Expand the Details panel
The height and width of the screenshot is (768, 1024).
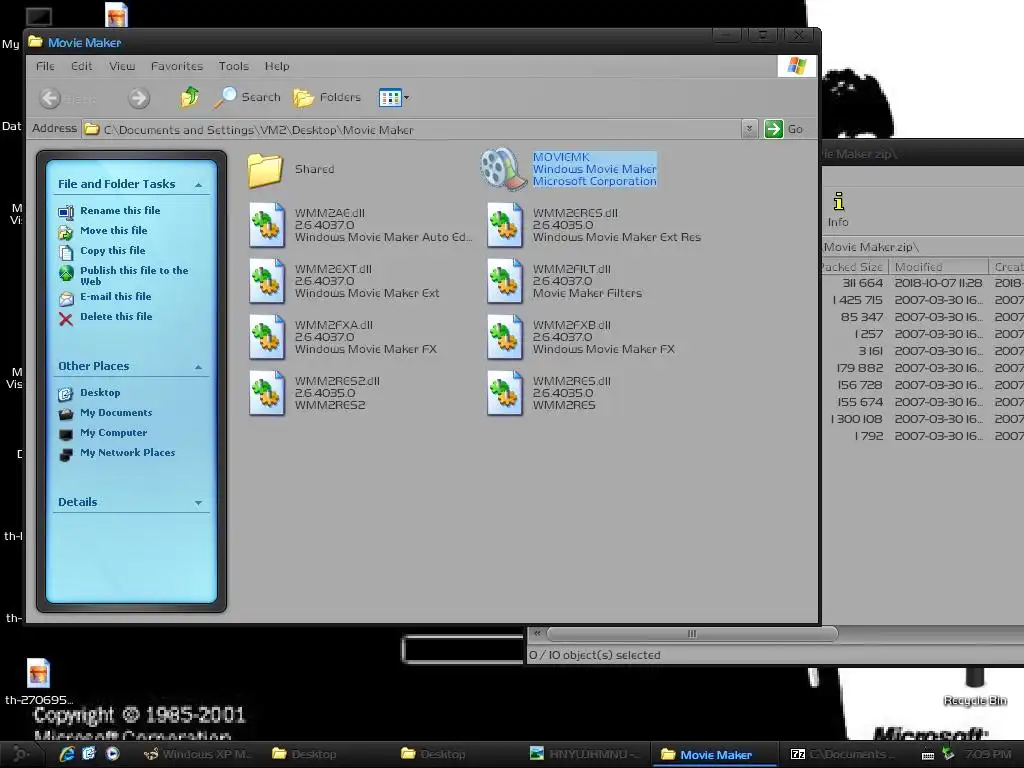point(199,503)
